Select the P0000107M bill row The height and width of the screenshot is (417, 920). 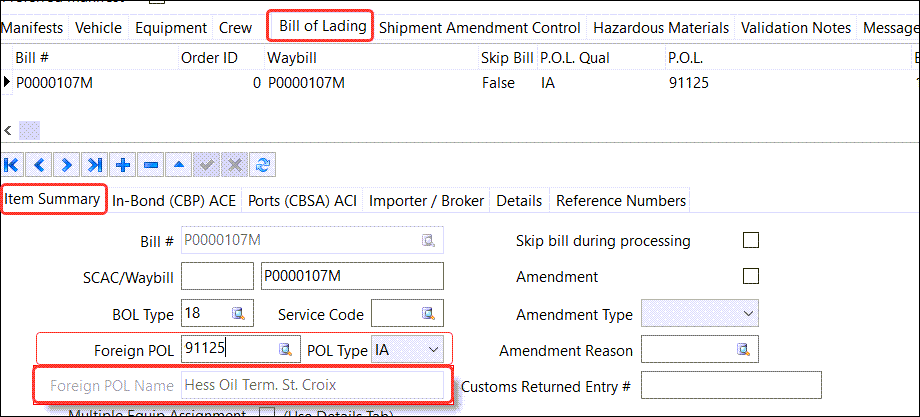[x=55, y=83]
